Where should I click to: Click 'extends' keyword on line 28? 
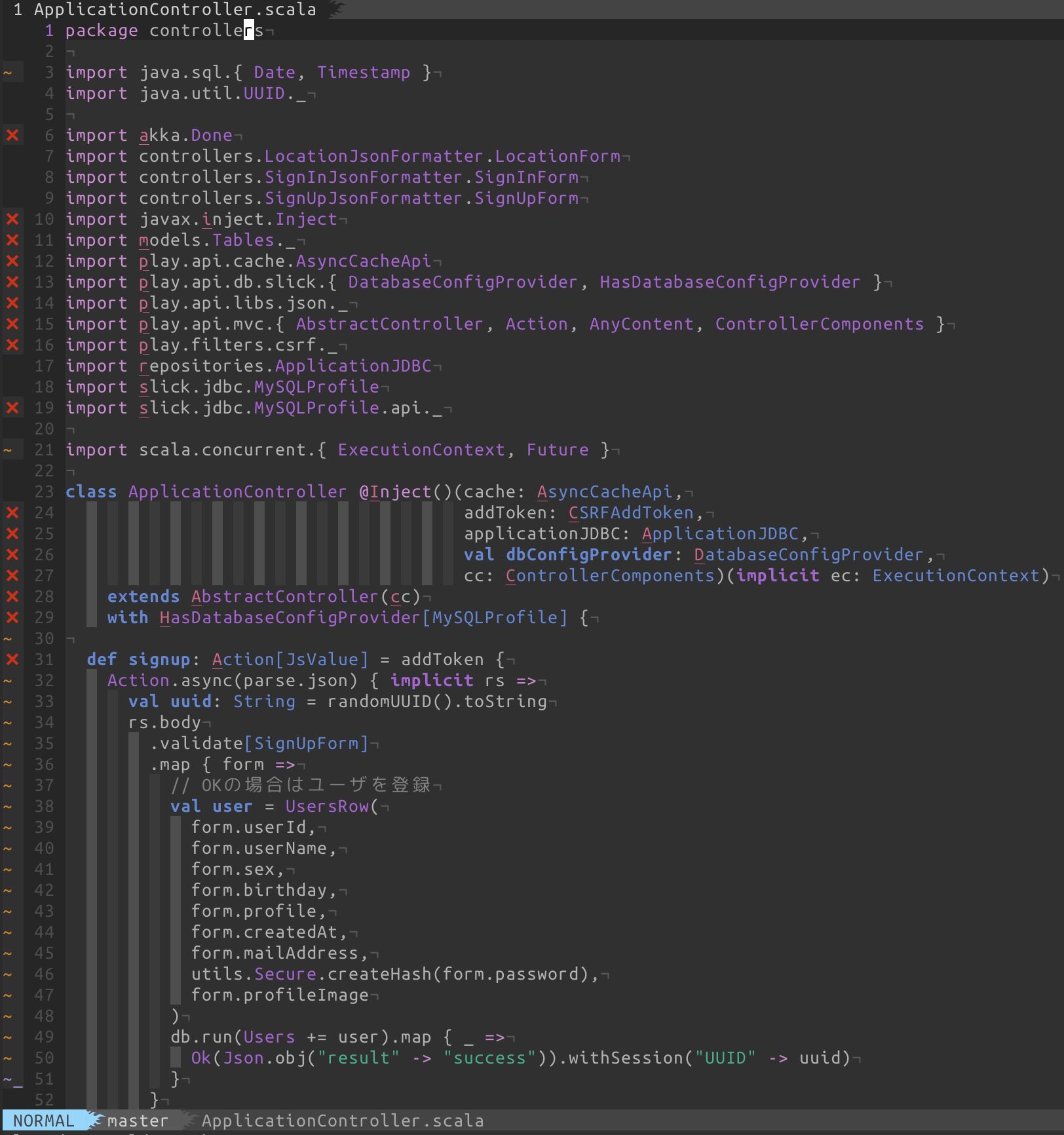pyautogui.click(x=143, y=597)
